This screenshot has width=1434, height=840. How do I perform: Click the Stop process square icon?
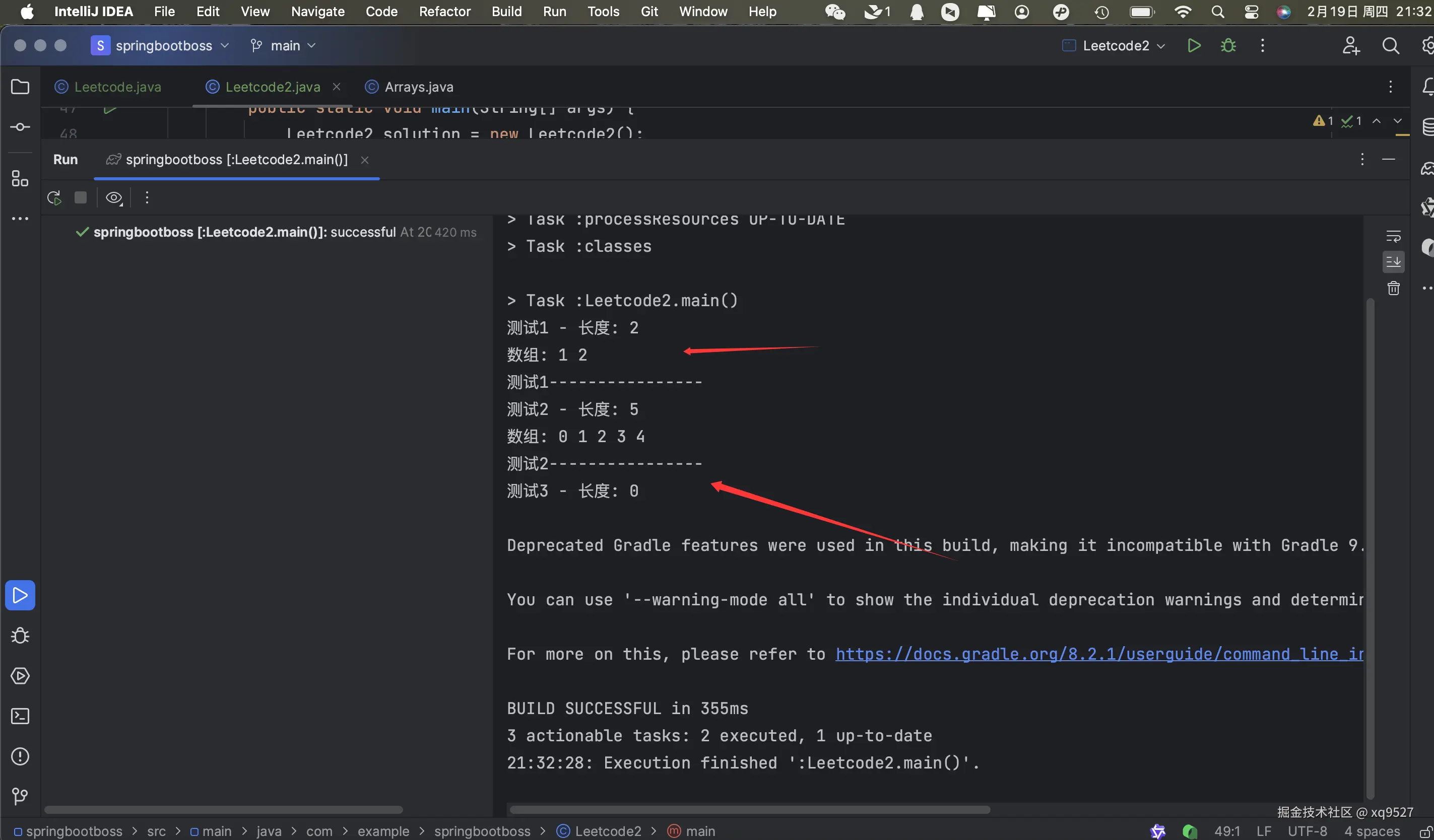click(x=81, y=197)
